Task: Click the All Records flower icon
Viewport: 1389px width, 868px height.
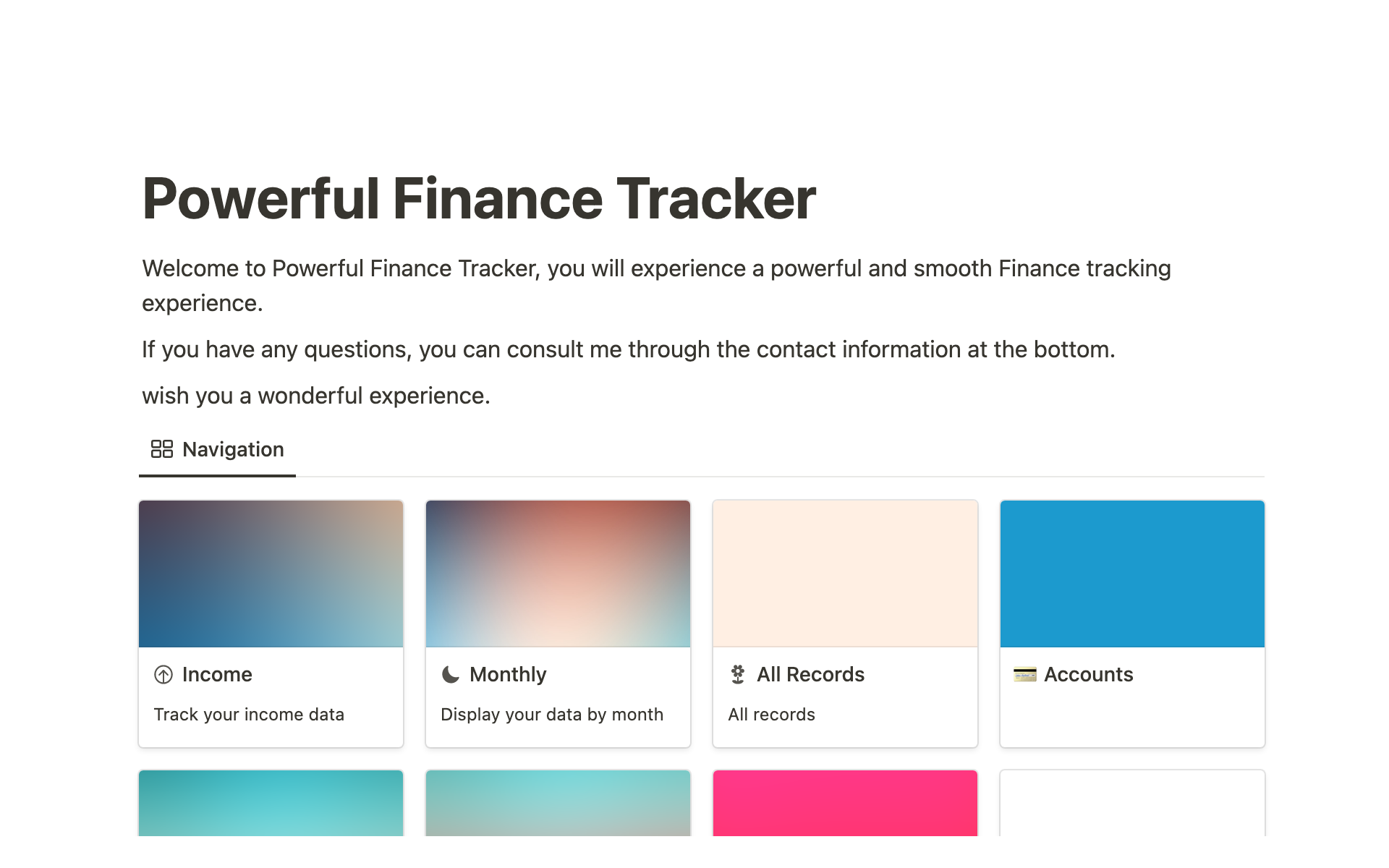Action: (738, 675)
